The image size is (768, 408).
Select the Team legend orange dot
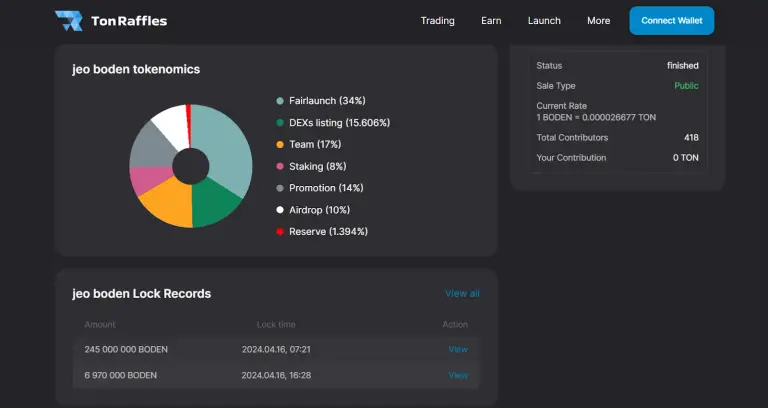click(280, 144)
